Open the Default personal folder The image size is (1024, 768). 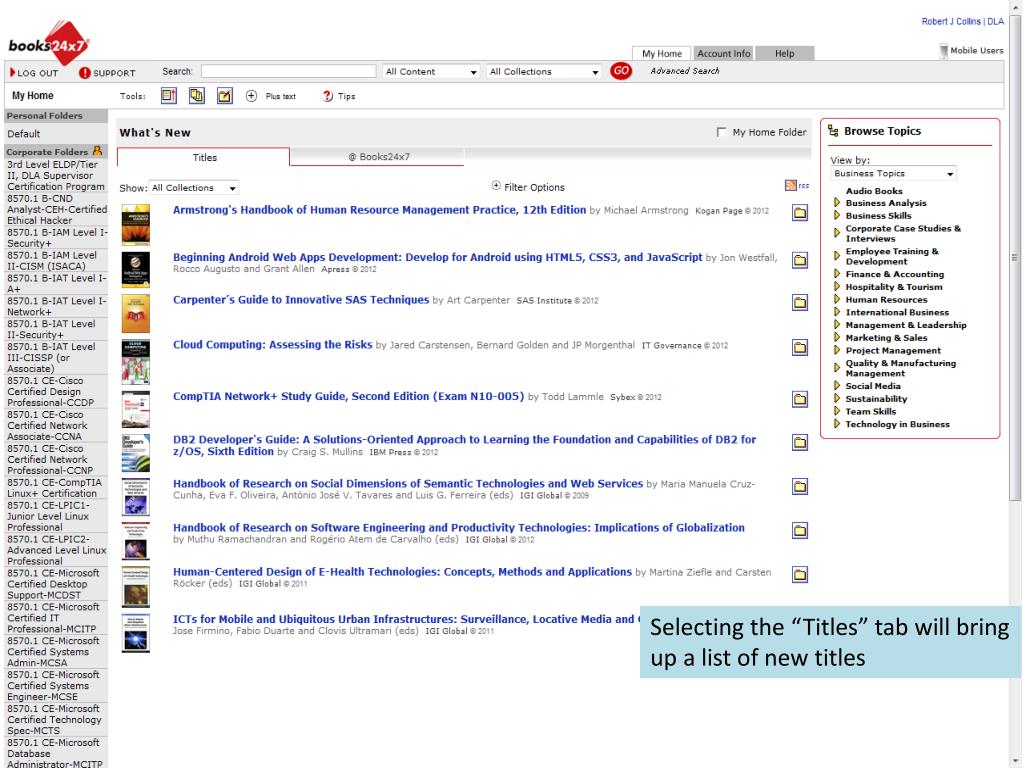point(24,134)
